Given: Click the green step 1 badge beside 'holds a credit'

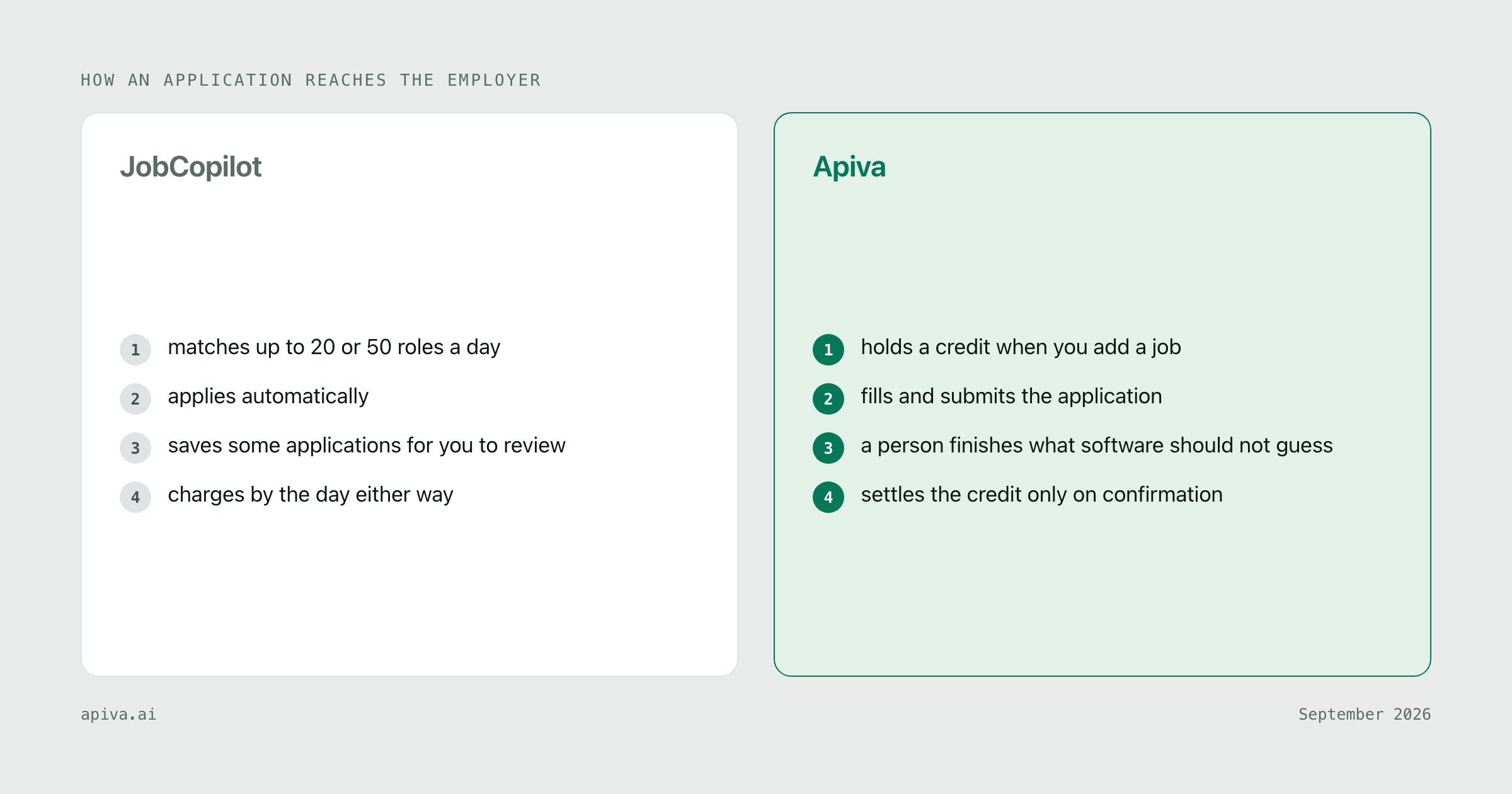Looking at the screenshot, I should (x=828, y=350).
